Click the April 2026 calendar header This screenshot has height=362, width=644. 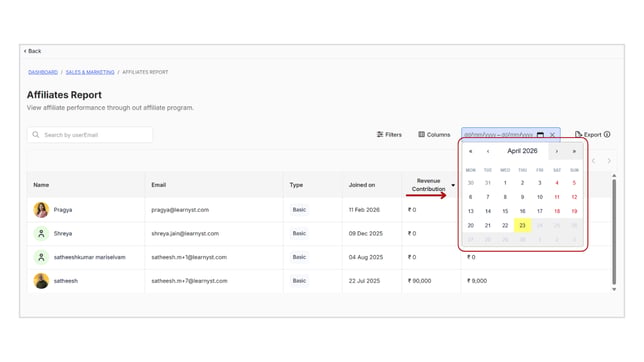(522, 151)
